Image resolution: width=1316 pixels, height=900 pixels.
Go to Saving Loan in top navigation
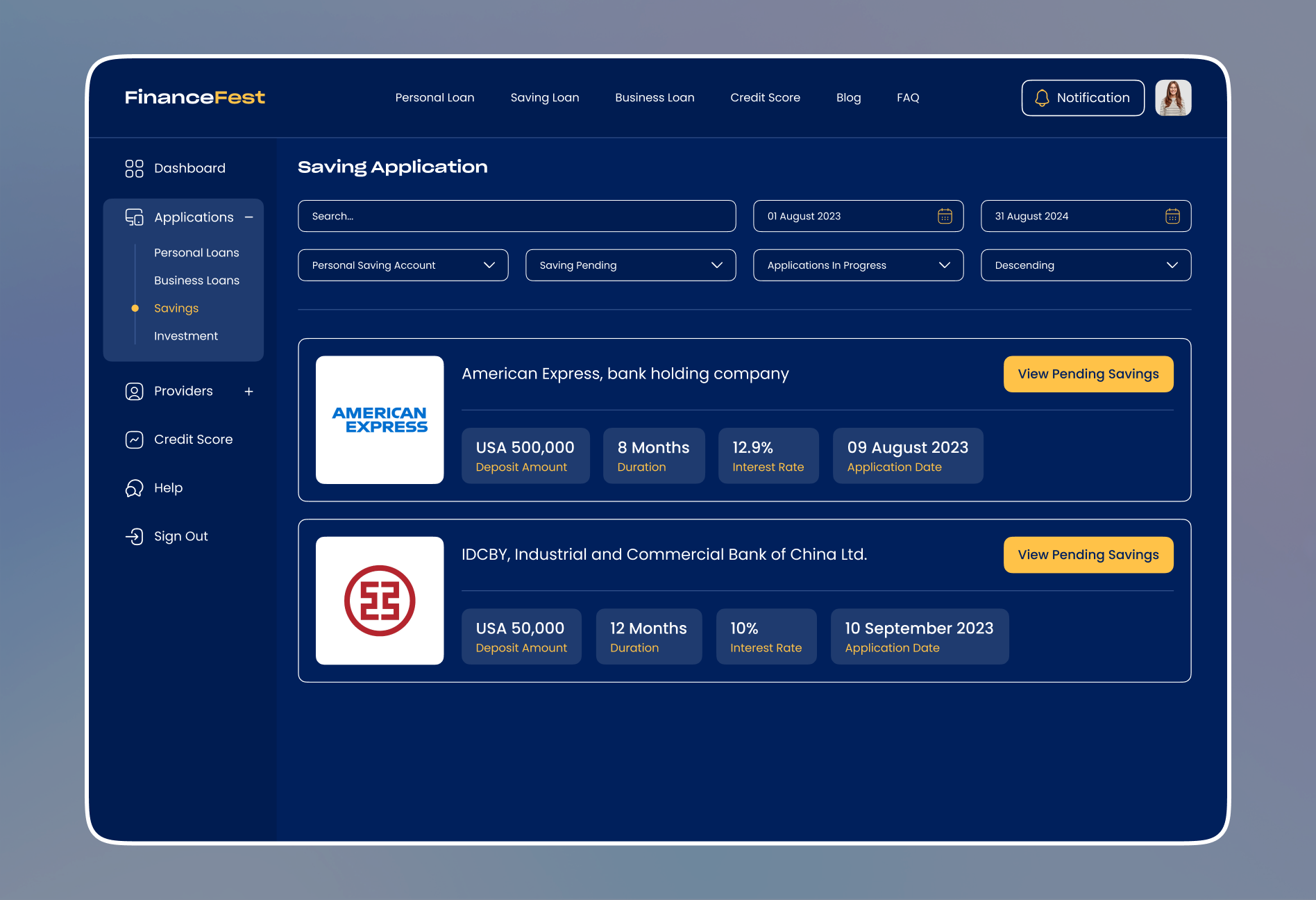point(545,98)
